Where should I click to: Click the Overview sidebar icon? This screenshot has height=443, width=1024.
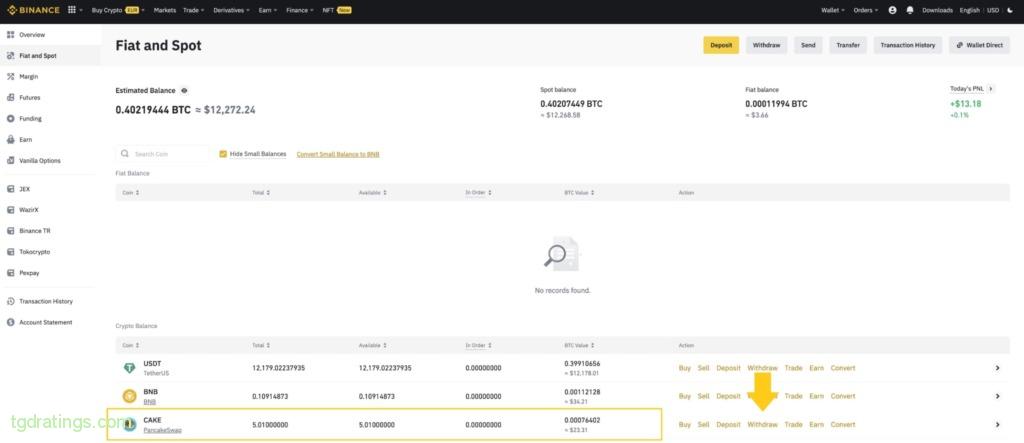tap(10, 35)
